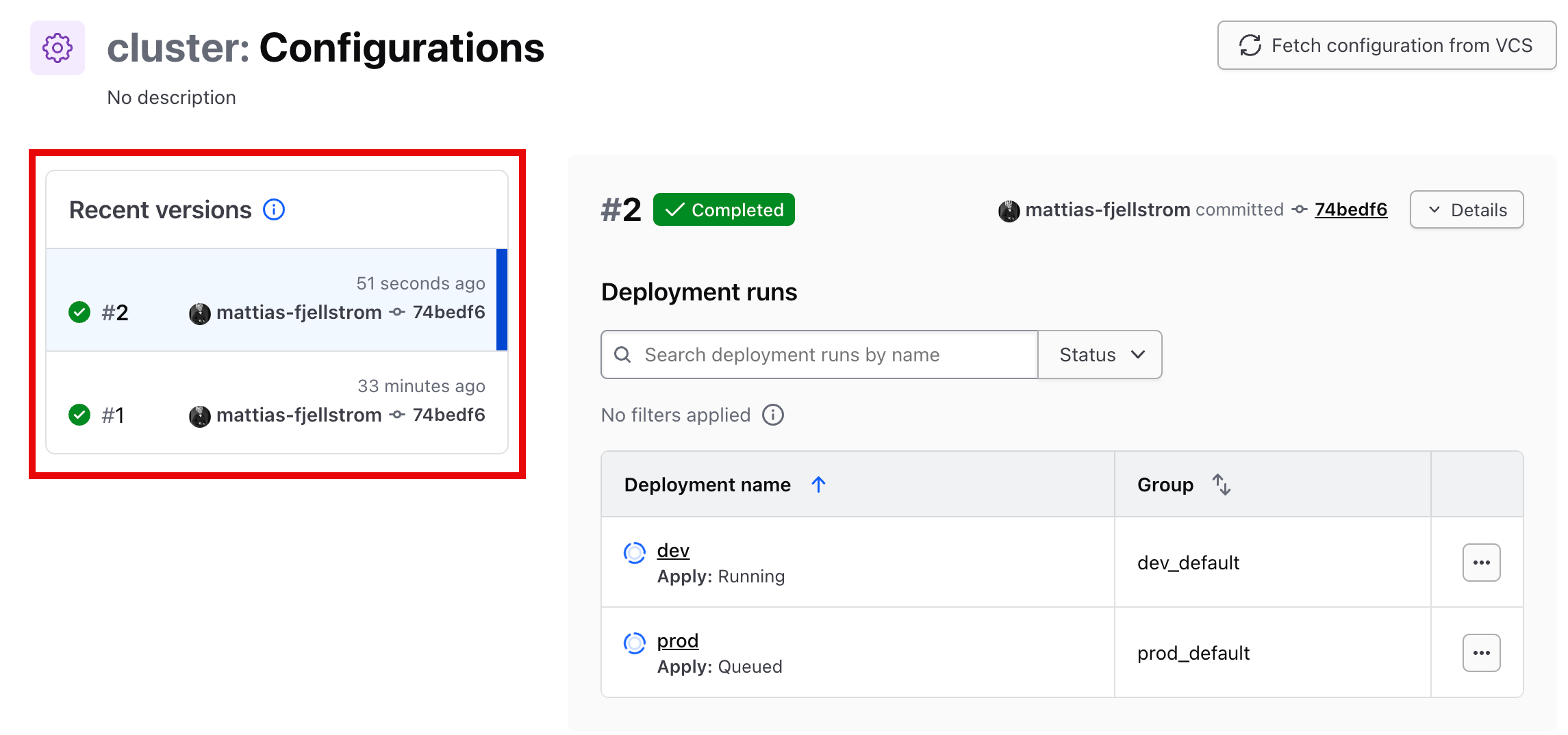Open the Status filter dropdown
The image size is (1568, 735).
(1099, 354)
